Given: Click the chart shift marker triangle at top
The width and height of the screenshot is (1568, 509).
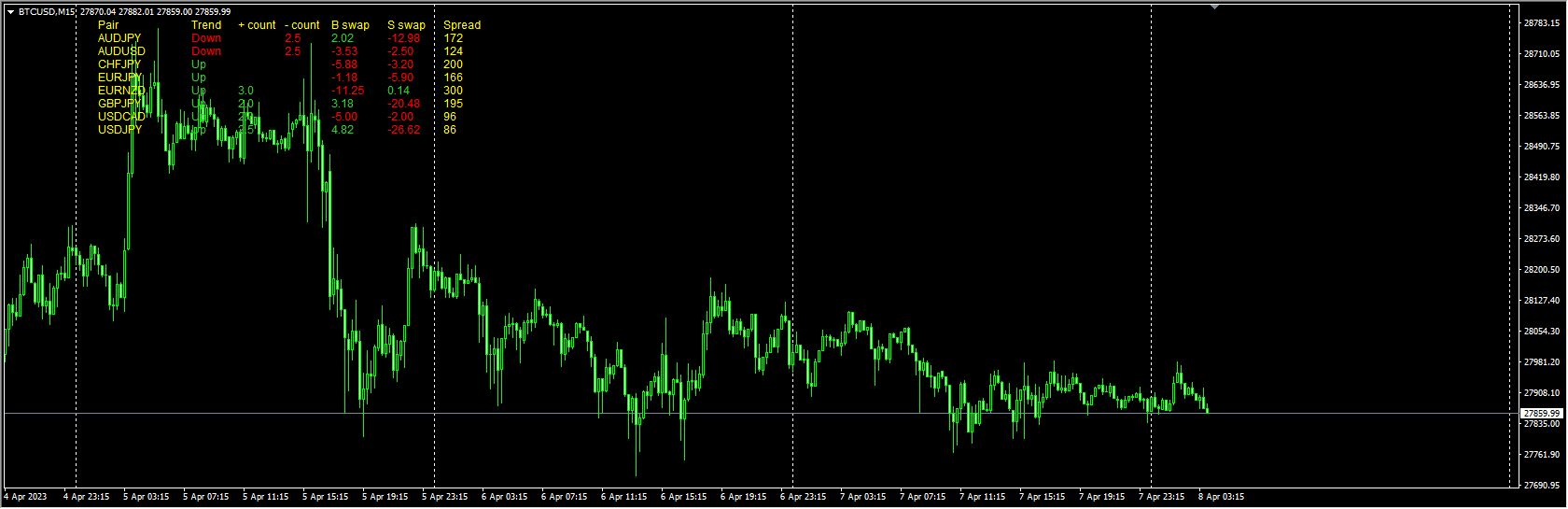Looking at the screenshot, I should [x=1214, y=7].
